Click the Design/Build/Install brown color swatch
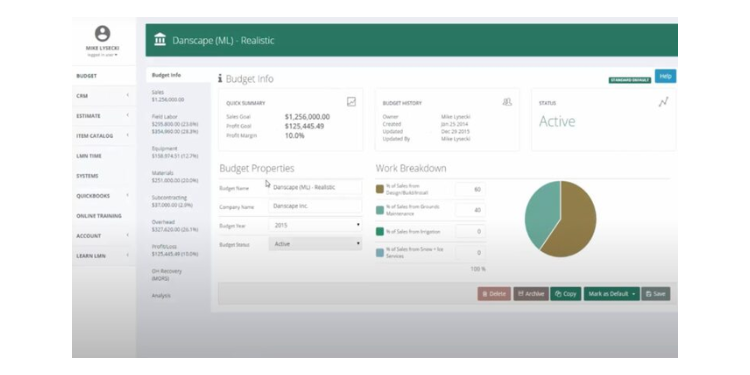This screenshot has height=375, width=750. click(x=380, y=189)
